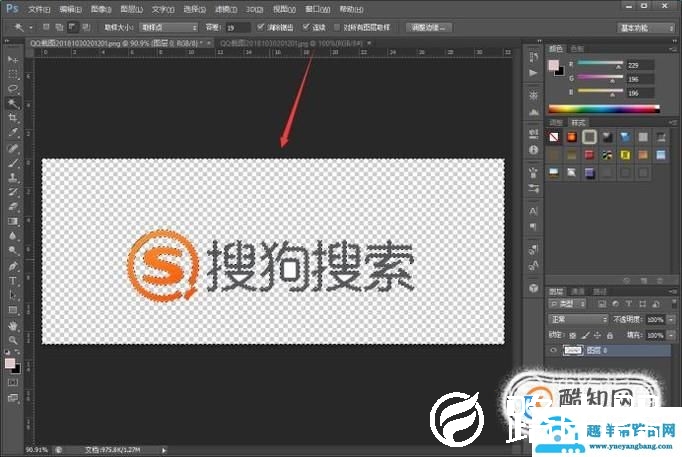This screenshot has height=457, width=682.
Task: Select the Lasso tool
Action: coord(13,89)
